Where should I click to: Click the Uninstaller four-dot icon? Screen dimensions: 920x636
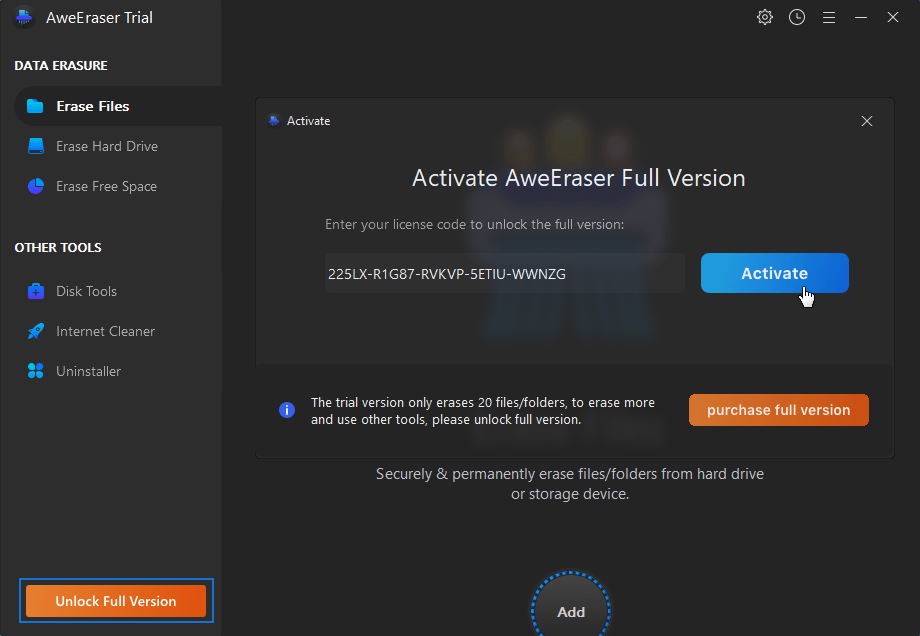click(x=36, y=371)
